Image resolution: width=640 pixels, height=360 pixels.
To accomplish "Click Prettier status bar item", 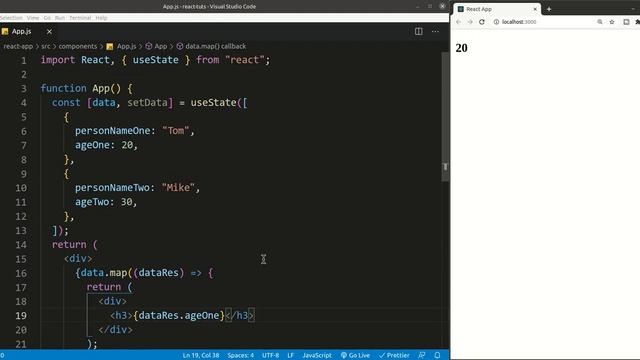I will [394, 356].
